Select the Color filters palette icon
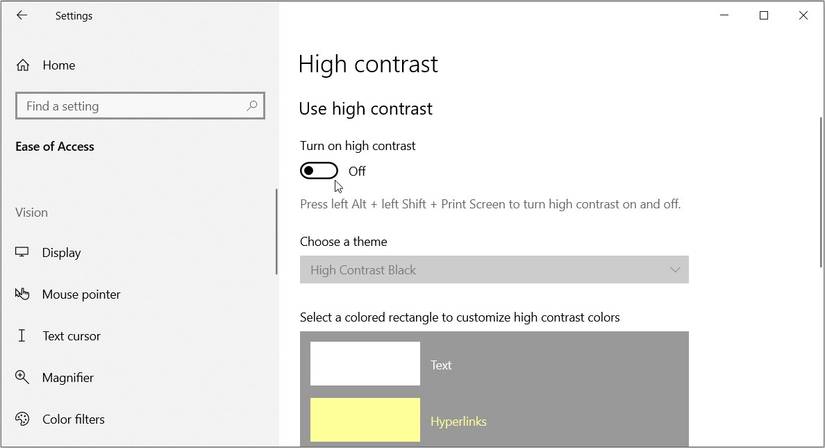 point(22,419)
